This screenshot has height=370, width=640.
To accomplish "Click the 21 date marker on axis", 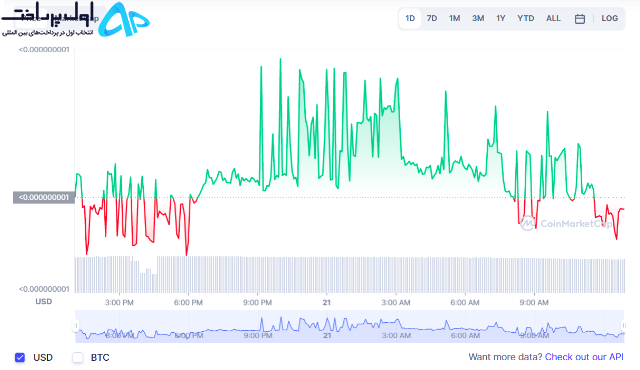I will (327, 302).
